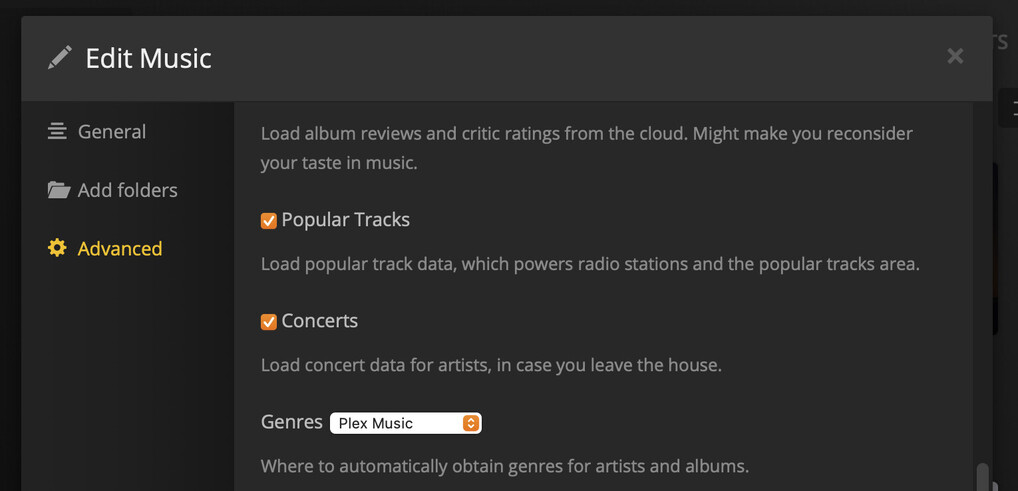The width and height of the screenshot is (1018, 491).
Task: Click the concert data description text
Action: (x=490, y=365)
